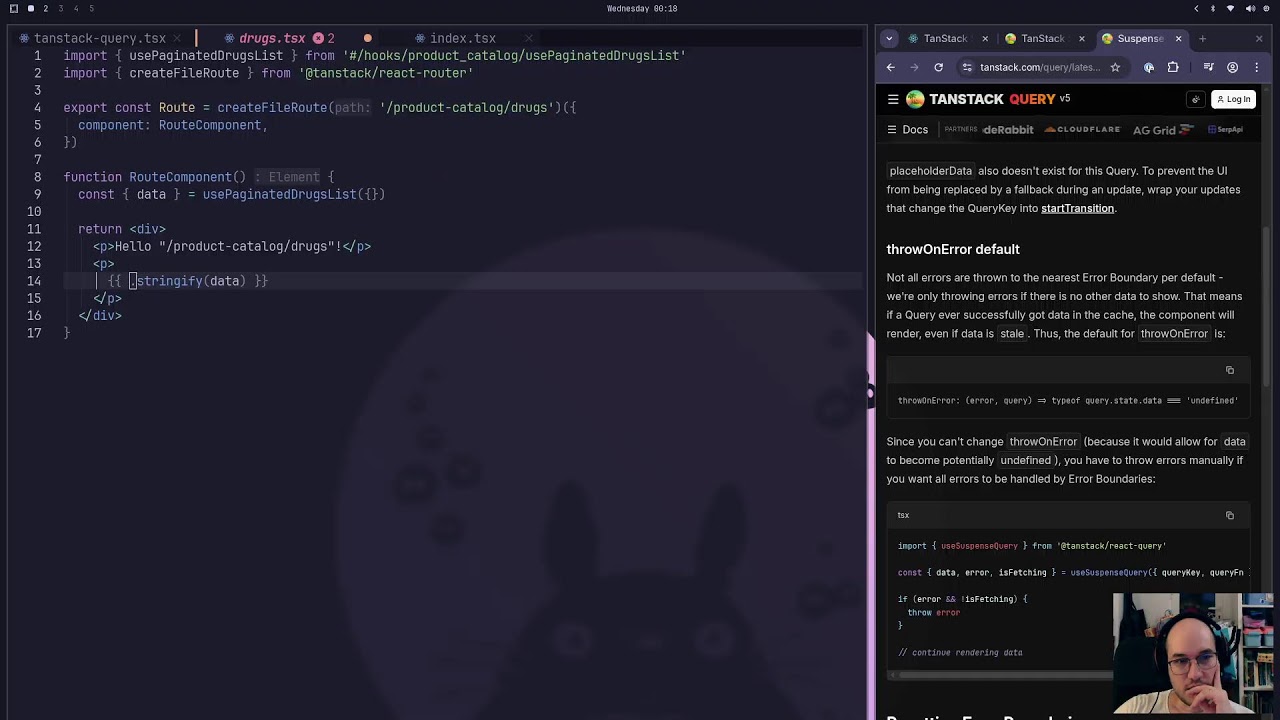Click the "stale" inline code word
Image resolution: width=1280 pixels, height=720 pixels.
(1012, 333)
